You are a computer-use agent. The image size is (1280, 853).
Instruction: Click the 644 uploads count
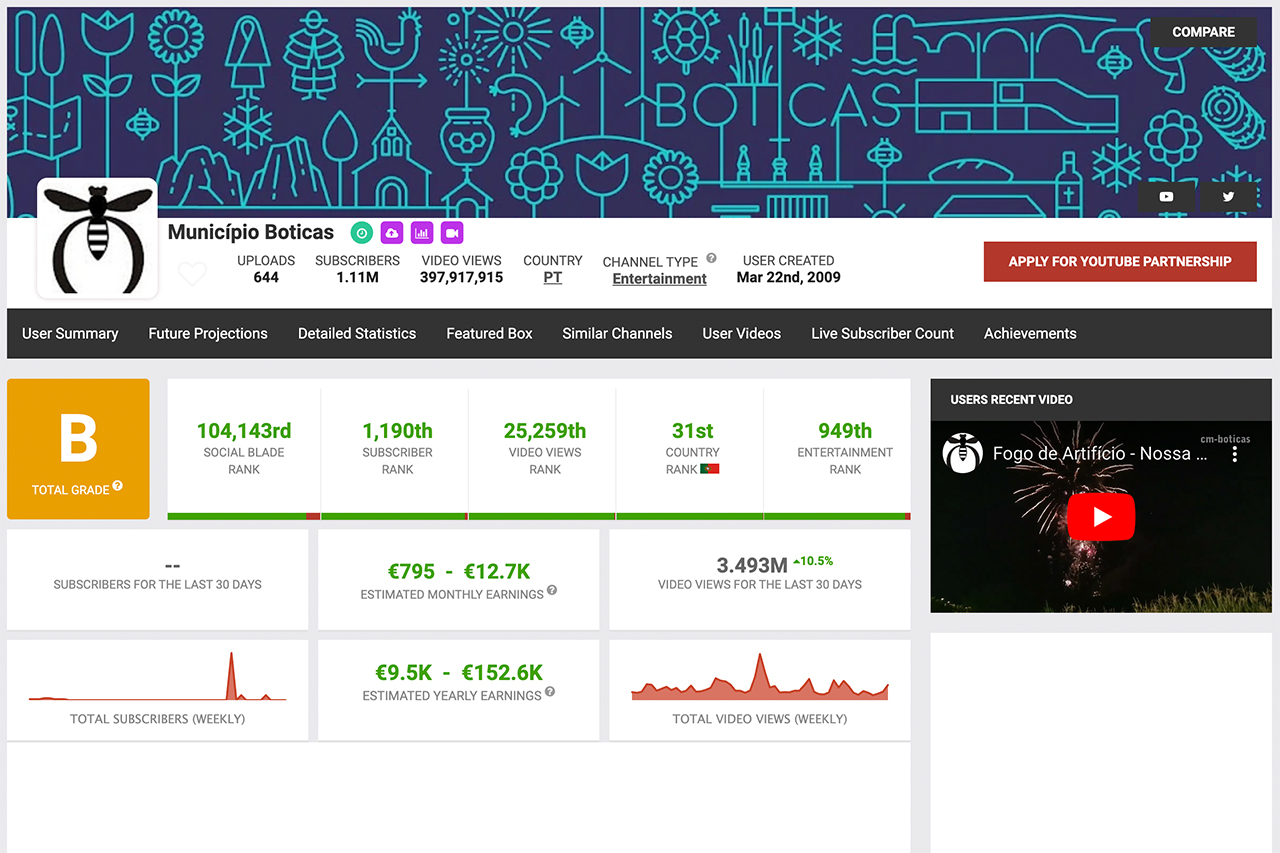(x=266, y=277)
